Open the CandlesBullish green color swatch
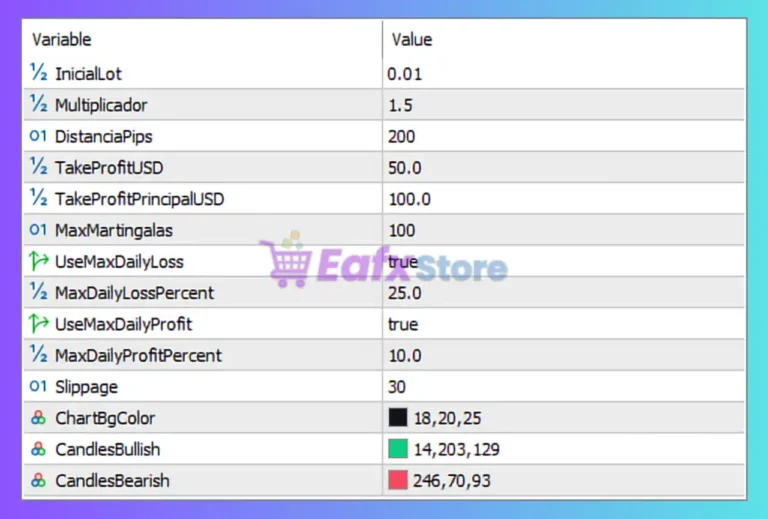 coord(398,449)
